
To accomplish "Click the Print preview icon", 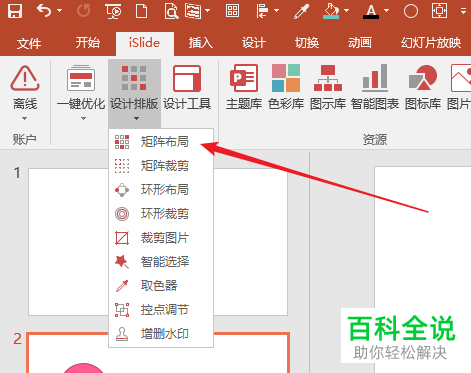I will [x=171, y=11].
